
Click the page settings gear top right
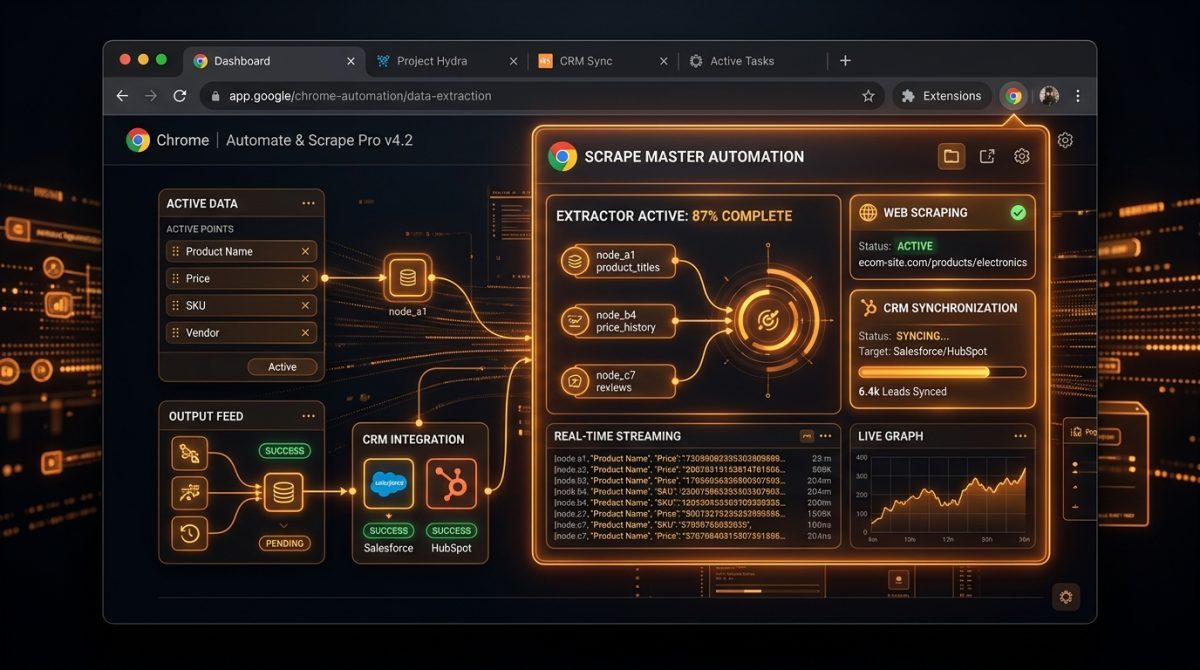pyautogui.click(x=1065, y=141)
